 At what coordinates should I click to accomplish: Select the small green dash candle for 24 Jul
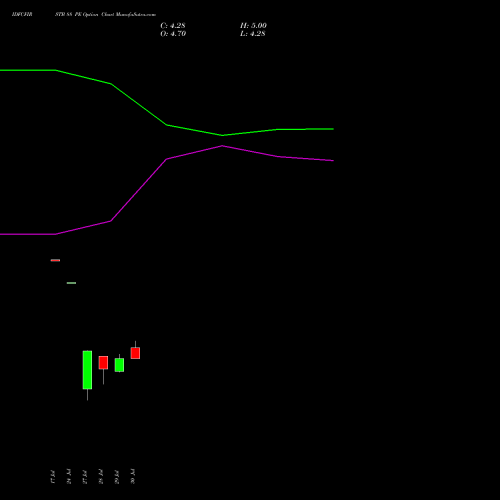tap(71, 283)
